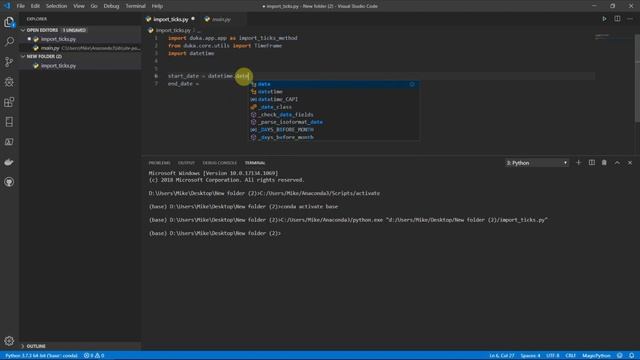Switch to Problems panel tab
Image resolution: width=640 pixels, height=360 pixels.
point(159,163)
